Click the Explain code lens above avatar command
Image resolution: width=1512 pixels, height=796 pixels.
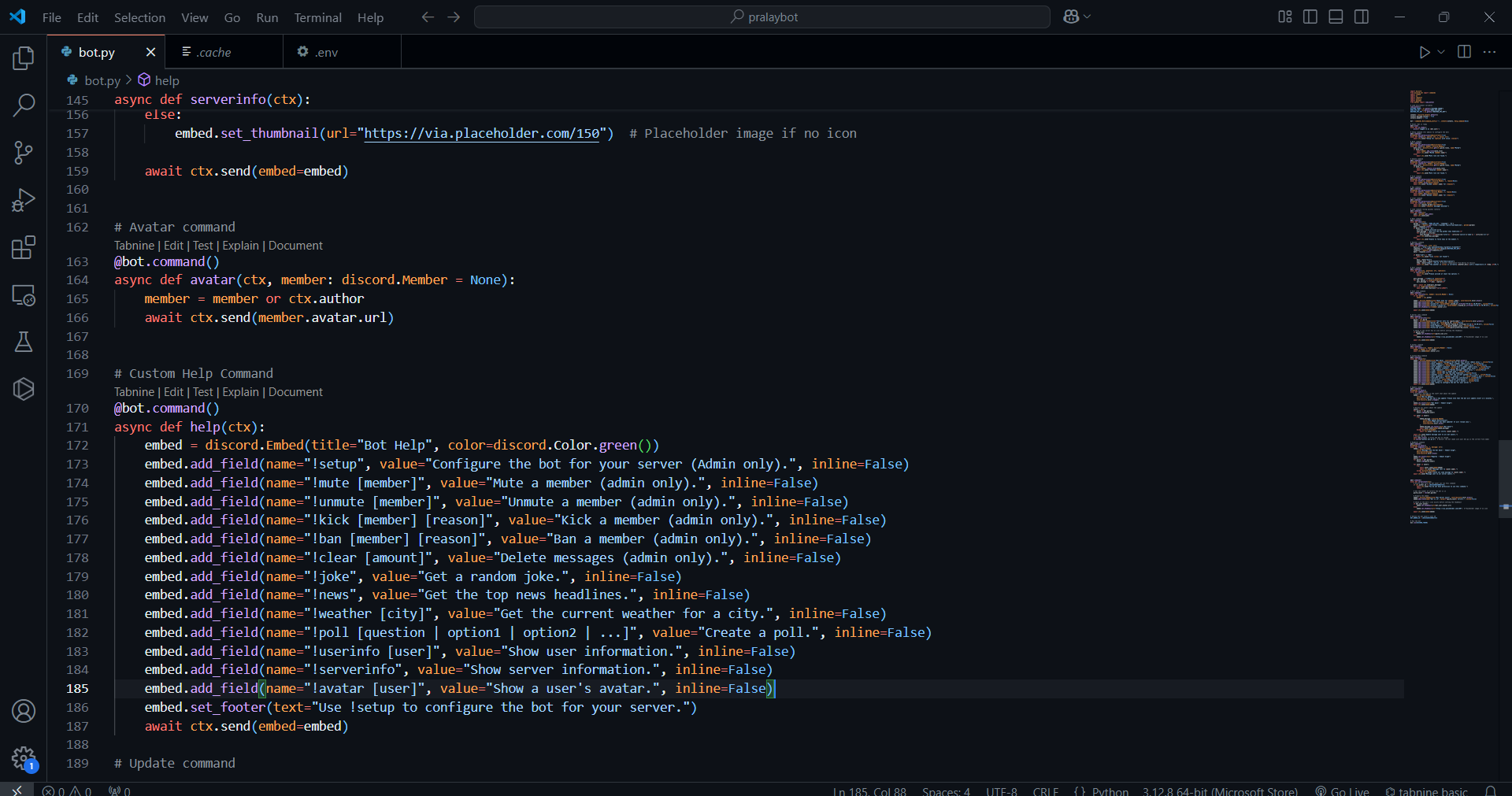click(x=240, y=246)
